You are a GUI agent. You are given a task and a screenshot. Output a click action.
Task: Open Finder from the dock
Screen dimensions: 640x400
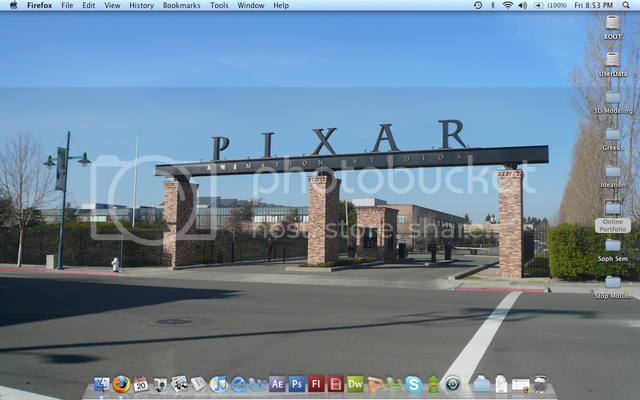pyautogui.click(x=101, y=384)
